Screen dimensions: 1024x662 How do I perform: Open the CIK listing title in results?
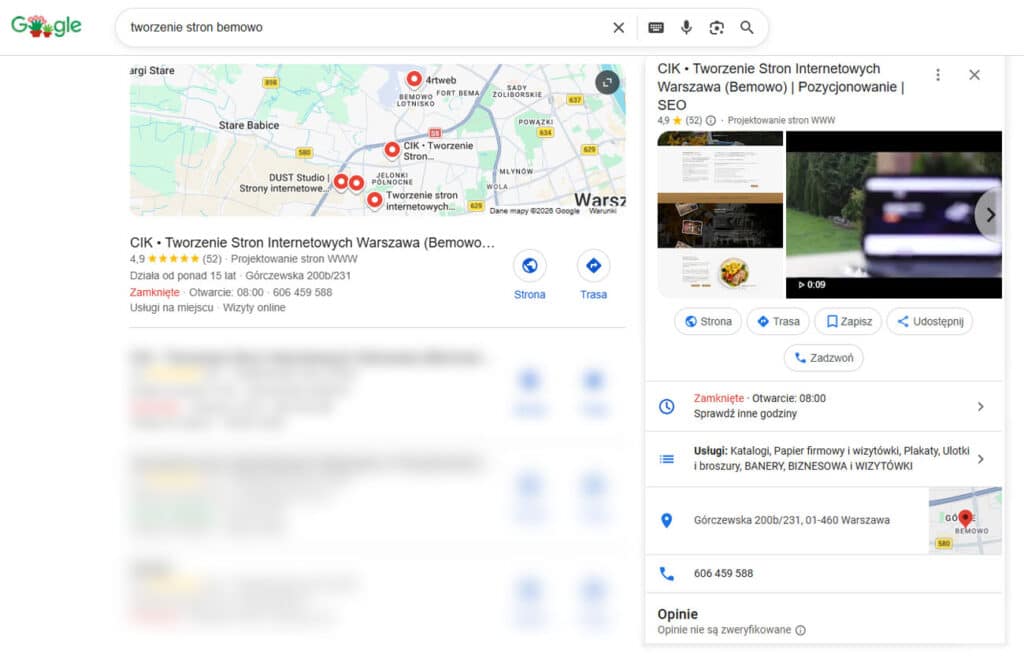[312, 242]
